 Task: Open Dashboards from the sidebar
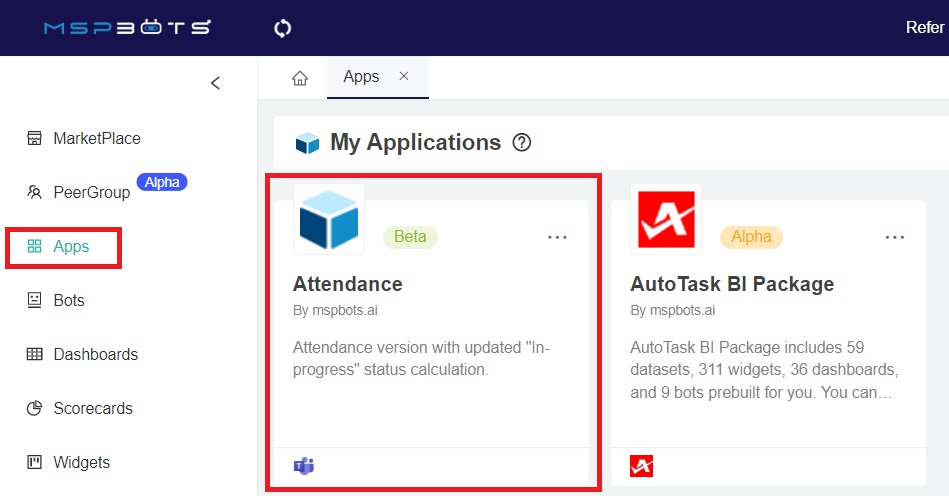tap(95, 354)
